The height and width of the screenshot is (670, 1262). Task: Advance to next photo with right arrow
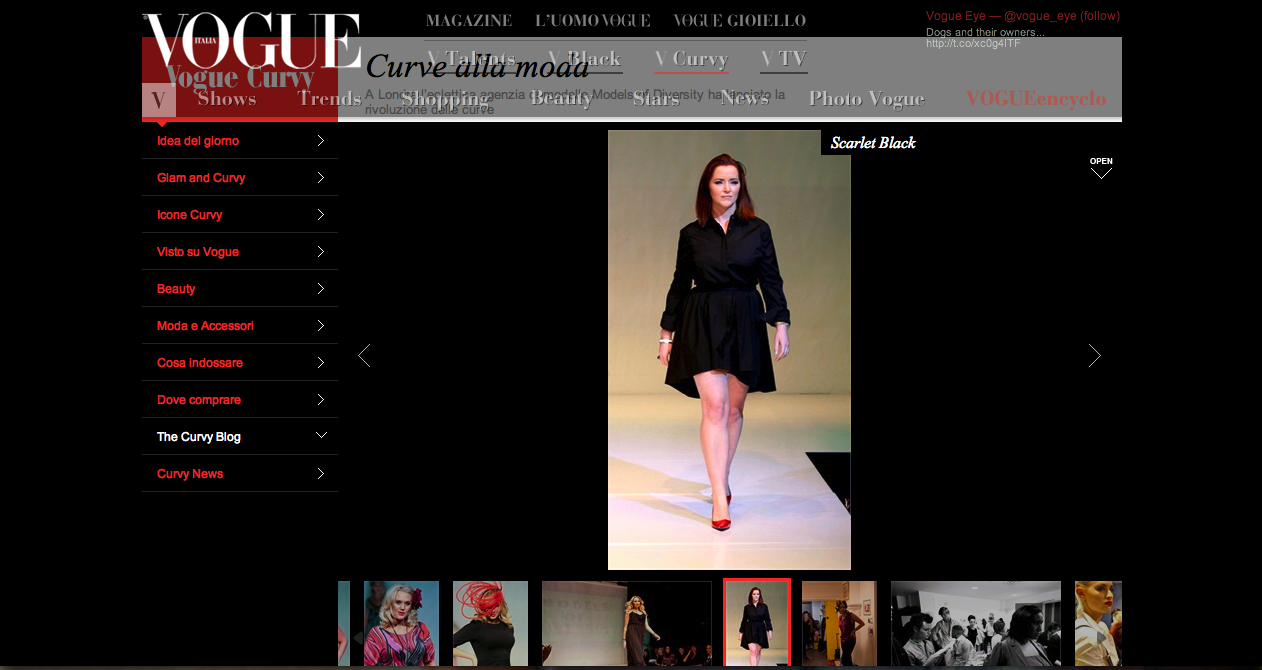point(1094,355)
